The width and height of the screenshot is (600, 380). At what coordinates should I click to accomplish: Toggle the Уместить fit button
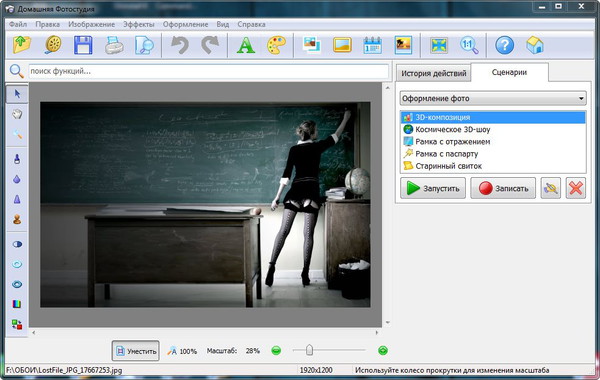coord(136,351)
